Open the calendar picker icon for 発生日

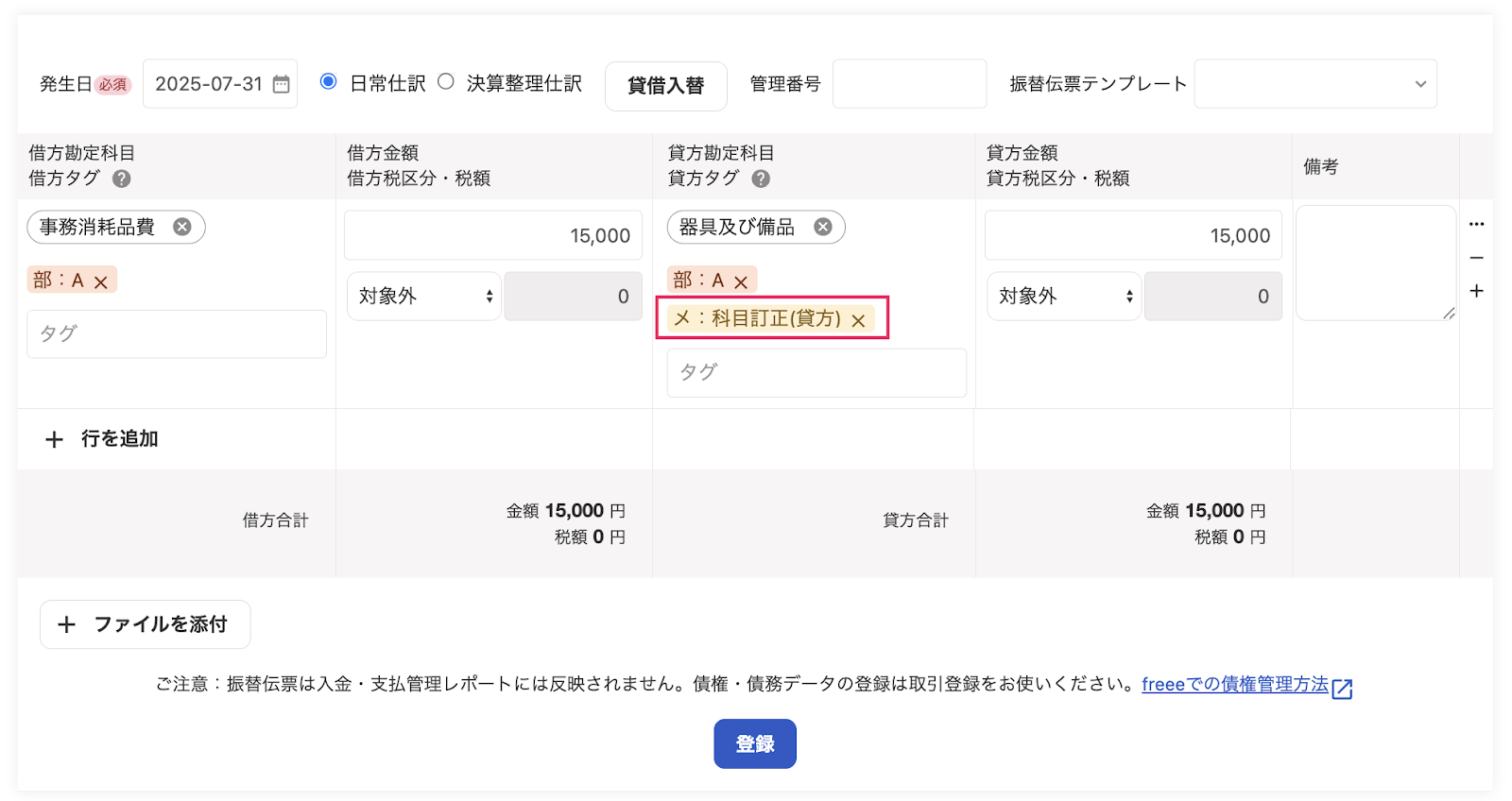(281, 84)
